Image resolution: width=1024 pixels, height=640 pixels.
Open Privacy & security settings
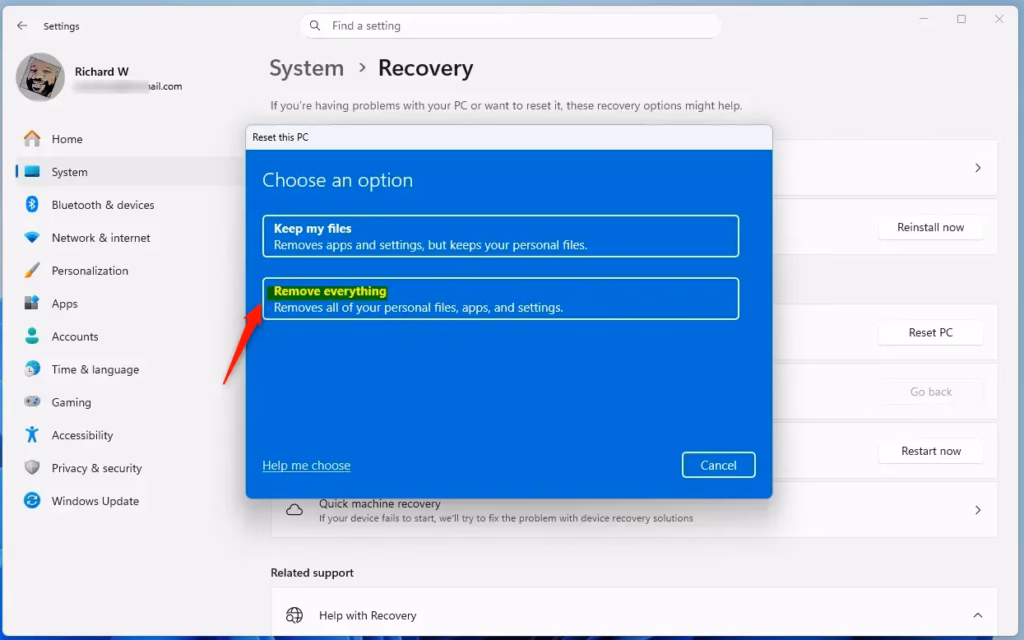[x=94, y=468]
